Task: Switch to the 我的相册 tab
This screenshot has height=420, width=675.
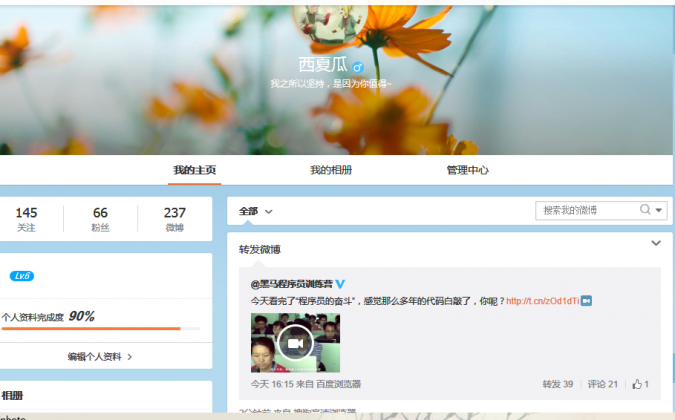Action: [330, 170]
